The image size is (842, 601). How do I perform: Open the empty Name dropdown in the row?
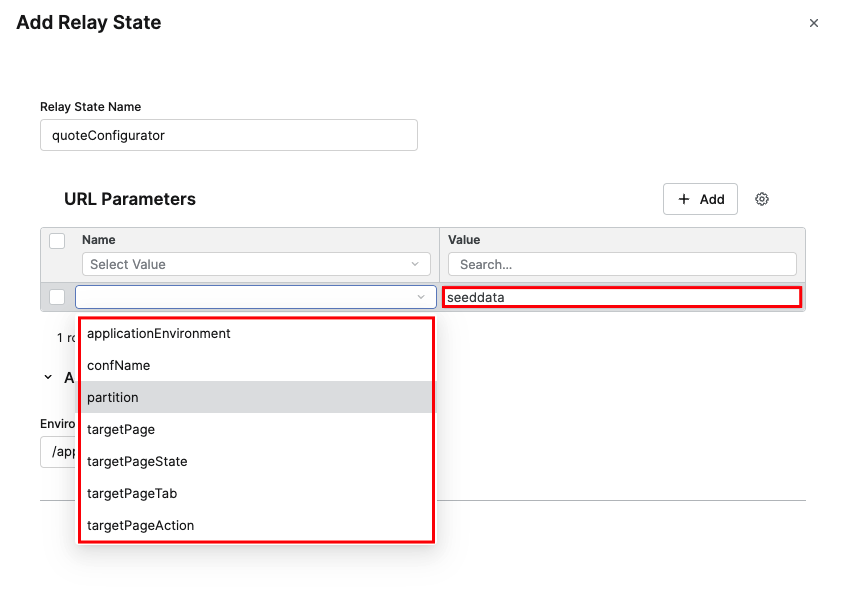coord(255,297)
